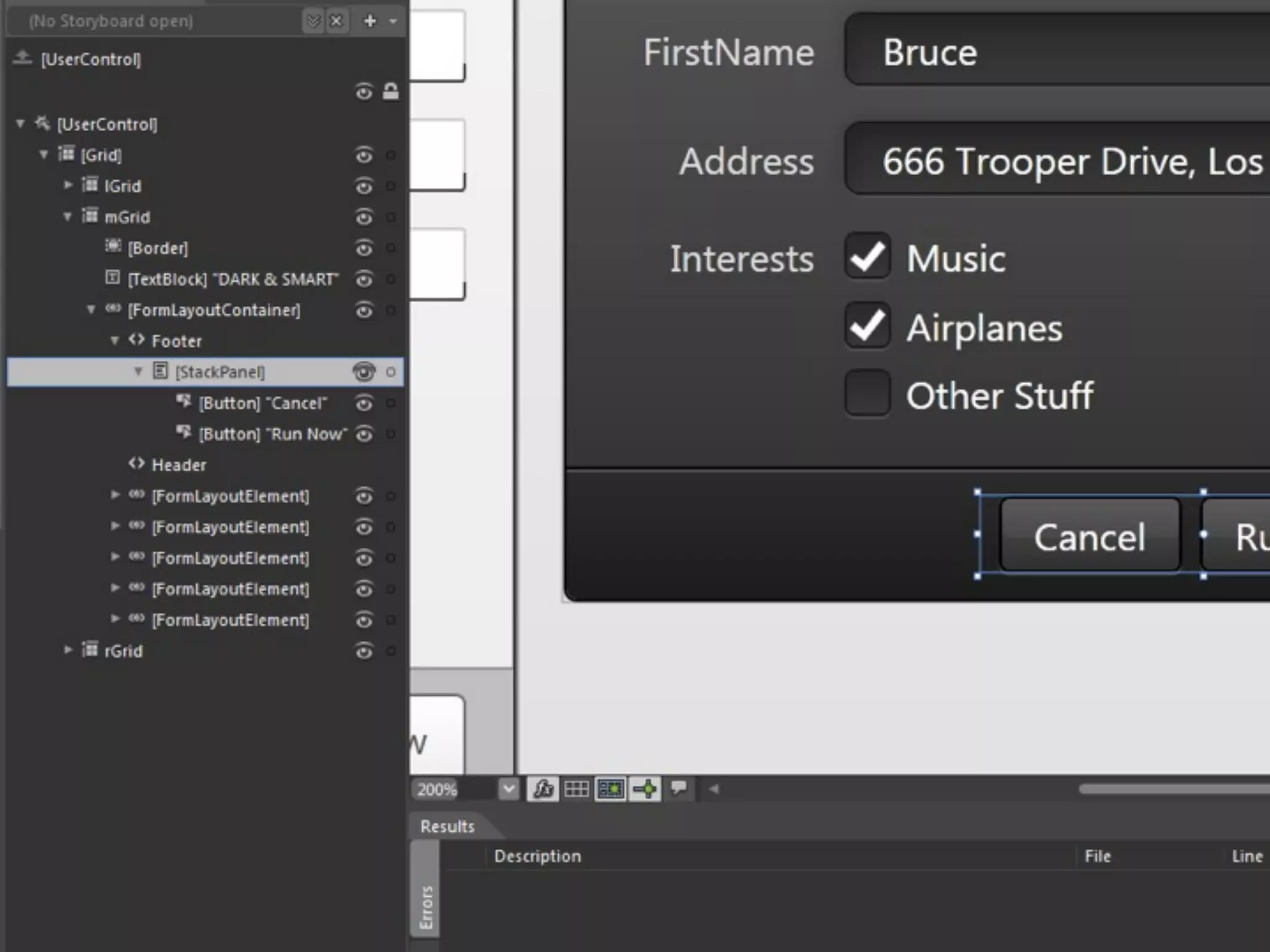The image size is (1270, 952).
Task: Toggle snapping to snaplines icon
Action: tap(645, 789)
